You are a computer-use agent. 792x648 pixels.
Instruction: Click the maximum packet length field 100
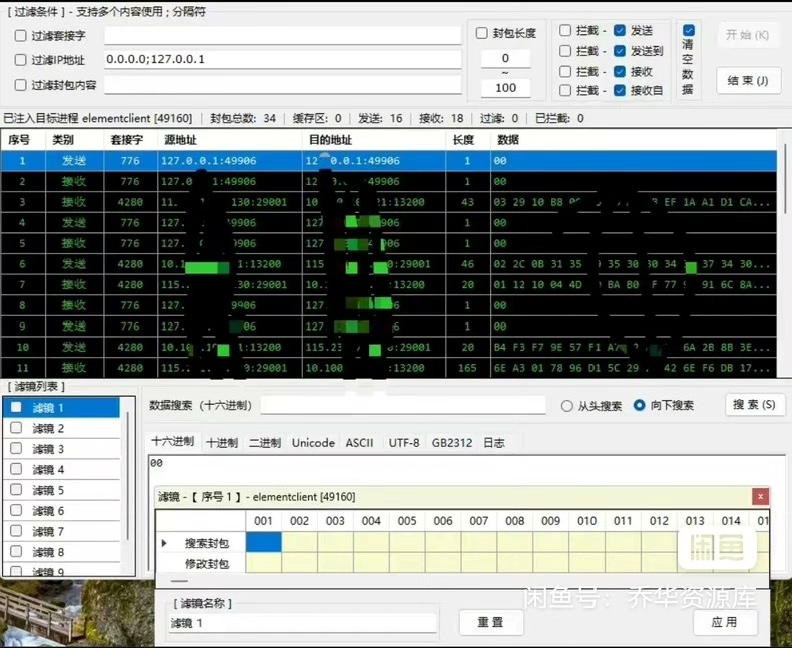pyautogui.click(x=505, y=88)
